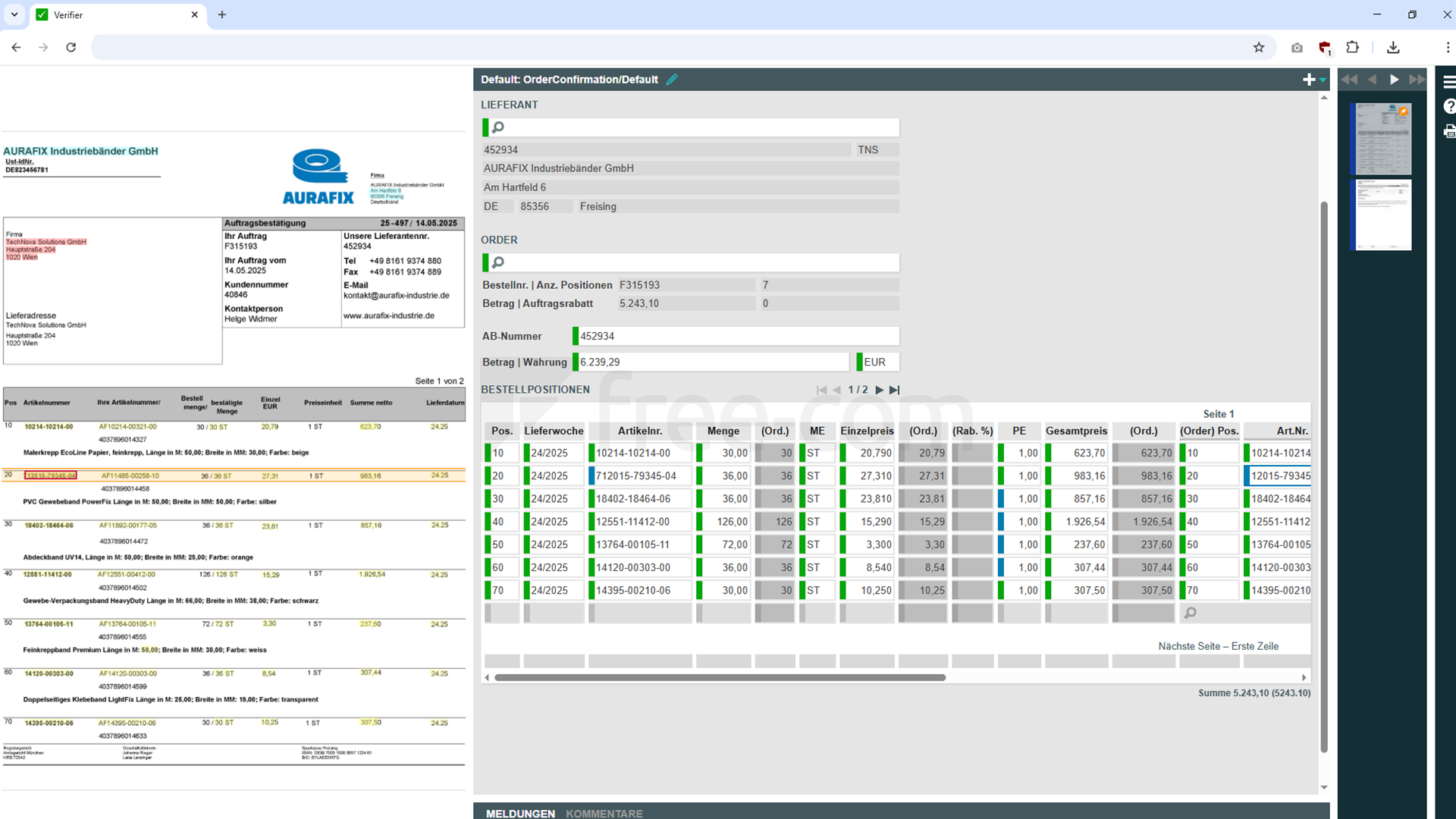The image size is (1456, 819).
Task: Open browser downloads icon
Action: pos(1393,47)
